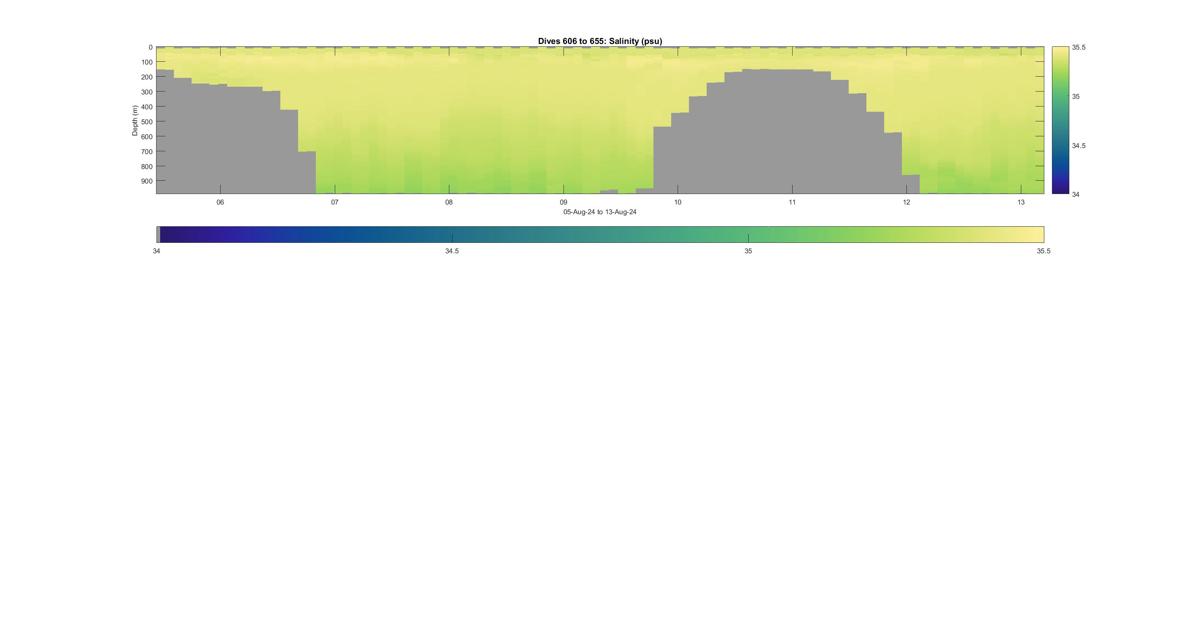Select the x-axis tick label "11"
1200x622 pixels.
coord(792,202)
